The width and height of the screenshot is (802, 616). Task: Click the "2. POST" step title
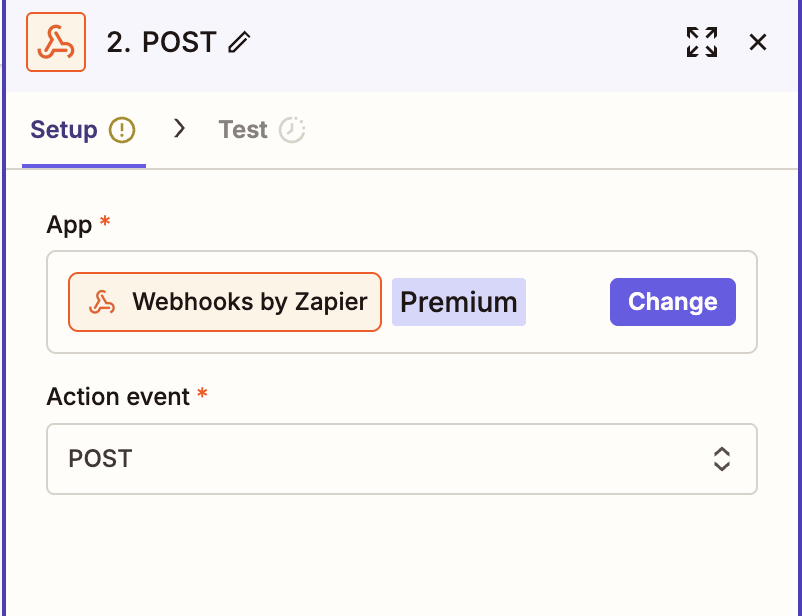coord(161,42)
